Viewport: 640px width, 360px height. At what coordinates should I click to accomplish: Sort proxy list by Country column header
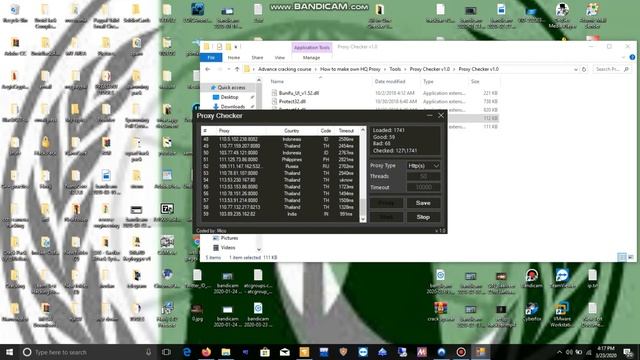click(291, 131)
